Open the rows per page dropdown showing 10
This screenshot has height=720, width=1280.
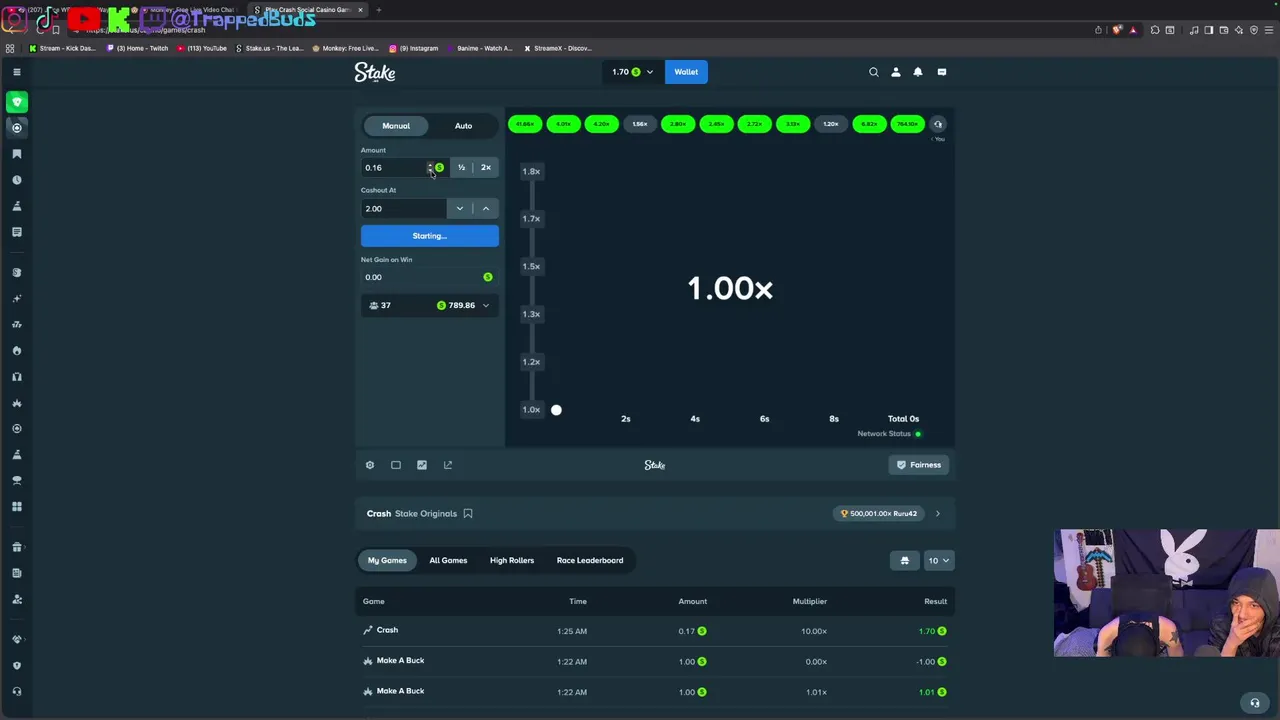938,560
